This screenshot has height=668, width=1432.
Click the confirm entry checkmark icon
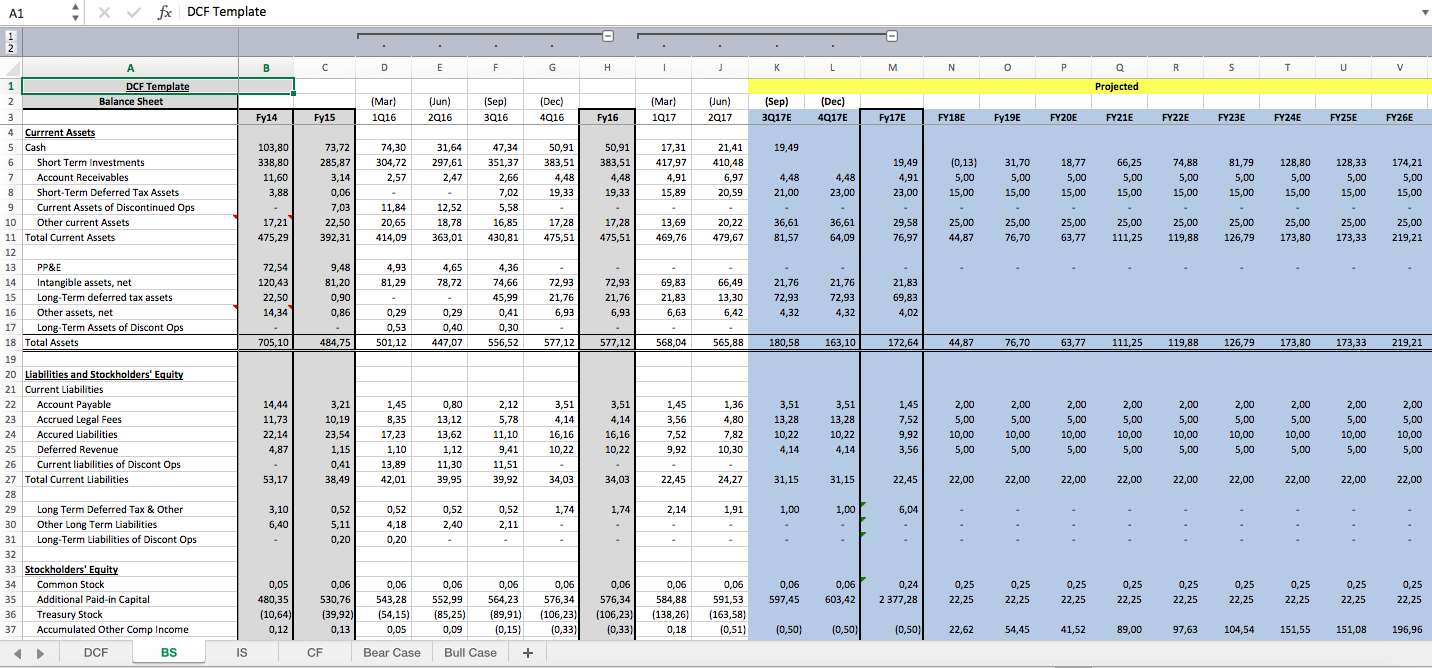click(133, 12)
